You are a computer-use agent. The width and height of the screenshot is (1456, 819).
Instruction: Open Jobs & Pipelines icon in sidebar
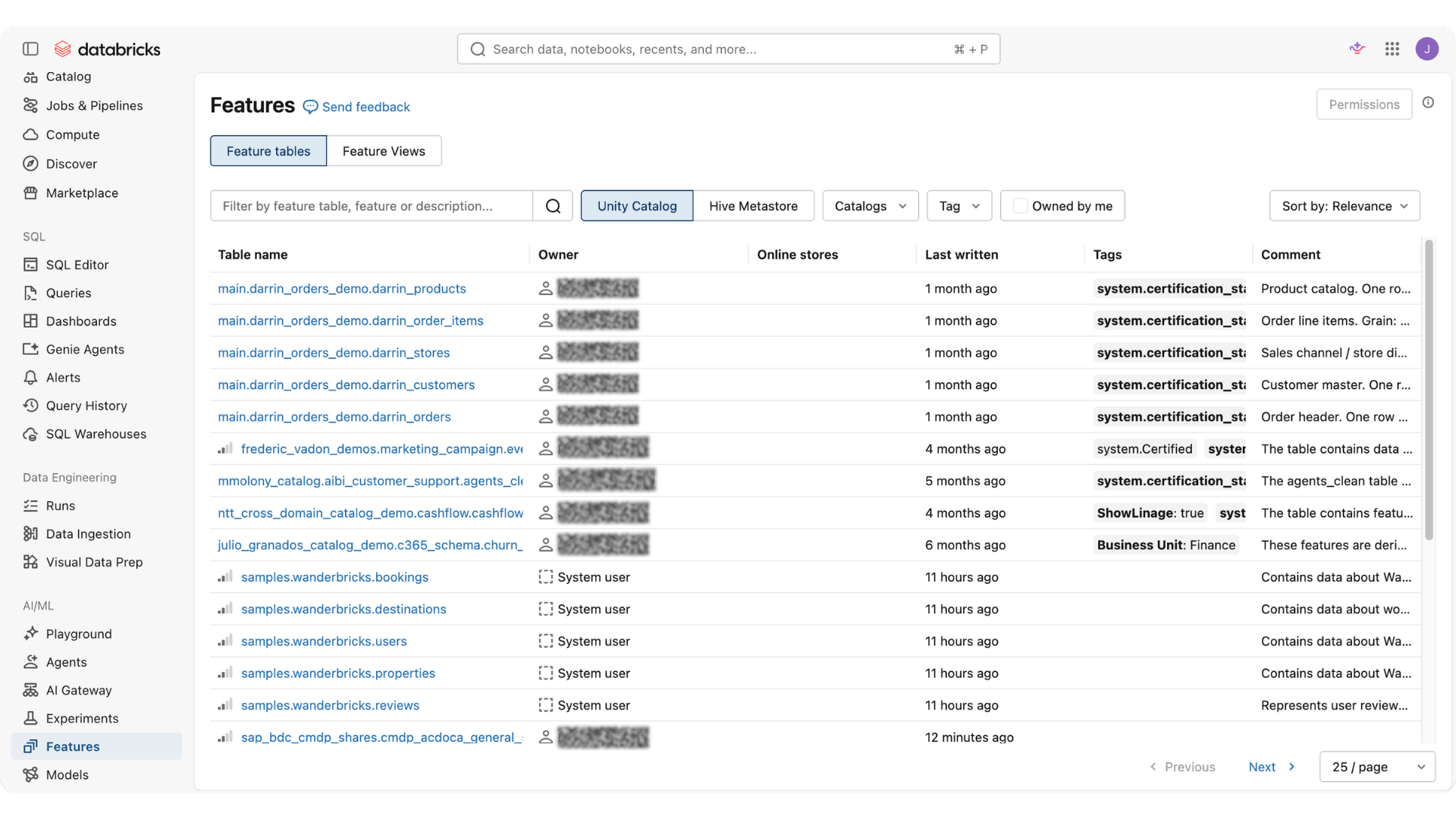(x=30, y=105)
